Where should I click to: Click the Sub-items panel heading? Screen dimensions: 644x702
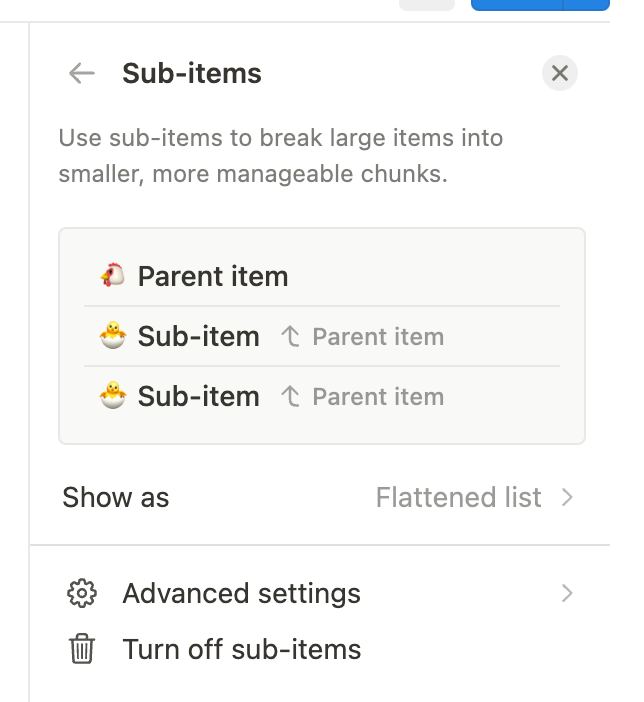point(192,73)
